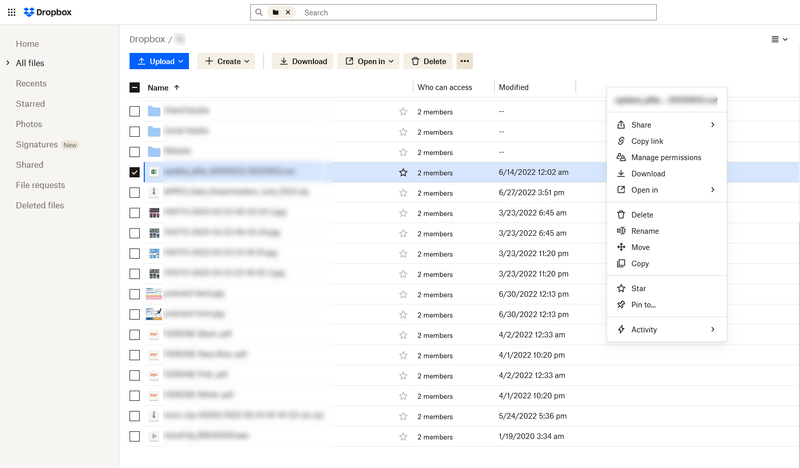Open the Dropbox apps grid icon

click(x=12, y=12)
